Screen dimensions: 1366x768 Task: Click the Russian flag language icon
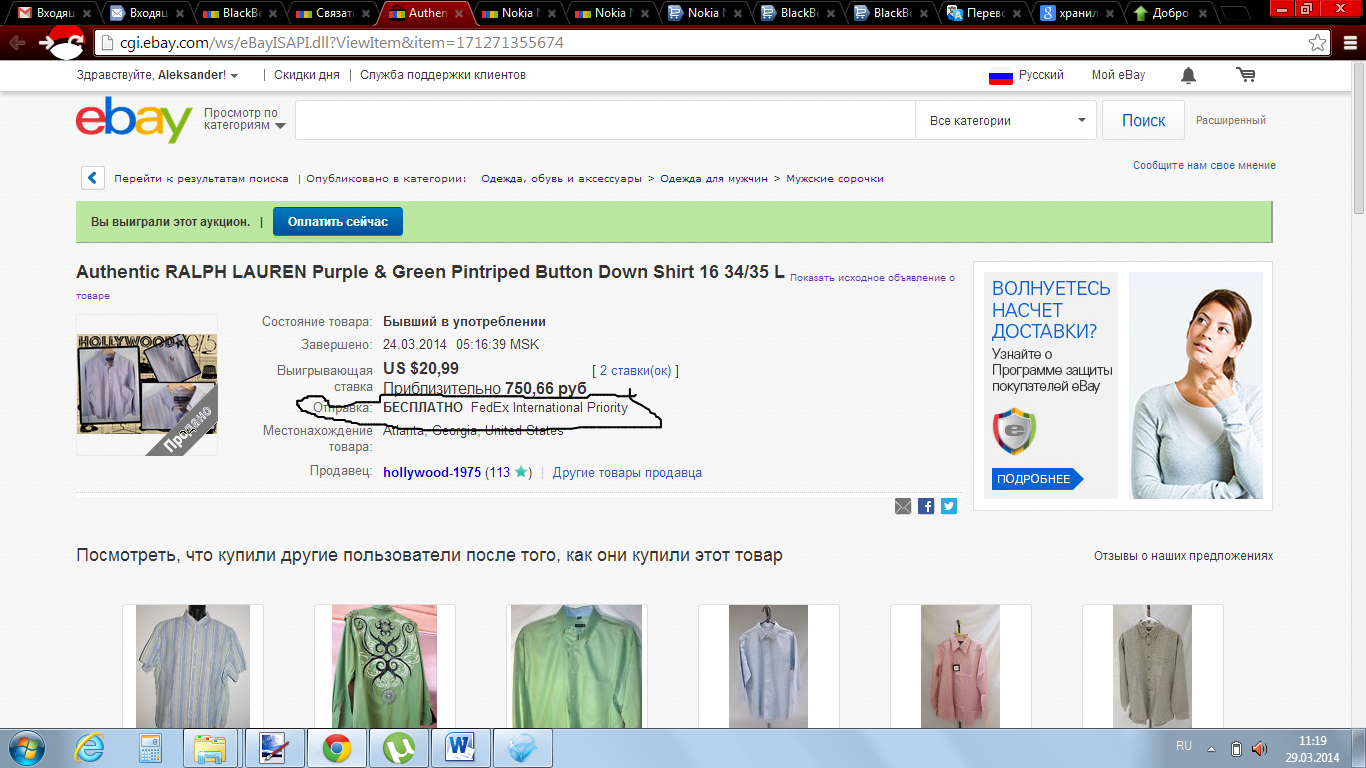[x=1001, y=76]
